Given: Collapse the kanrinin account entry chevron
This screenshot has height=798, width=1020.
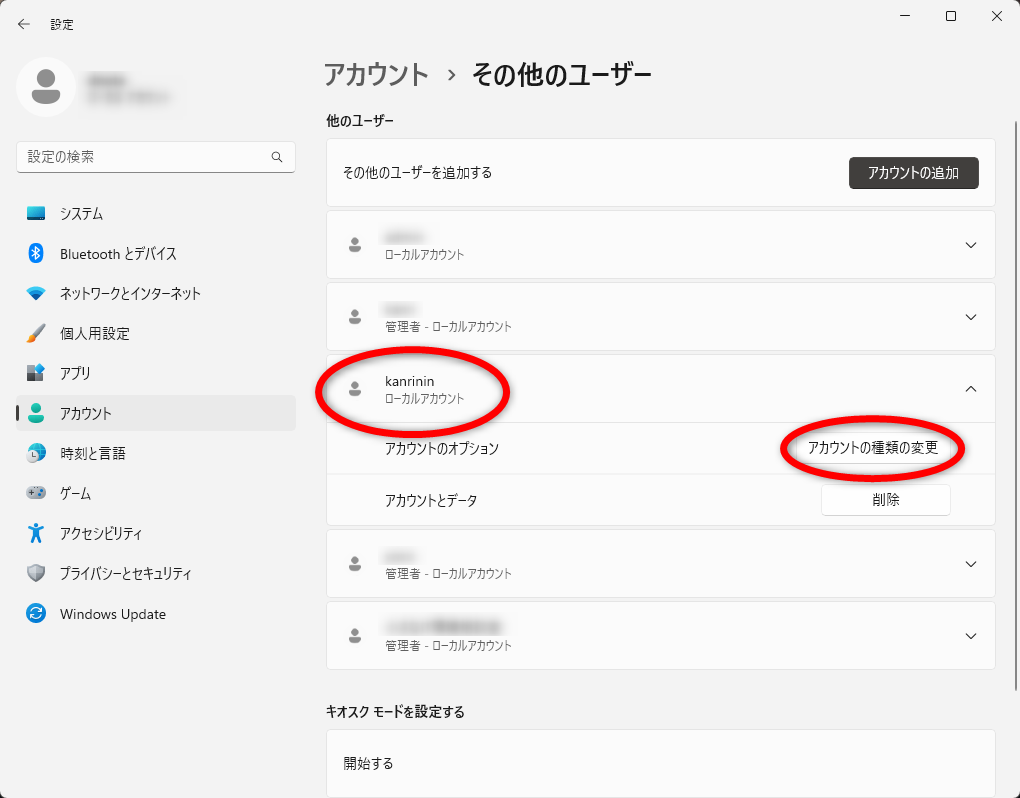Looking at the screenshot, I should coord(970,389).
